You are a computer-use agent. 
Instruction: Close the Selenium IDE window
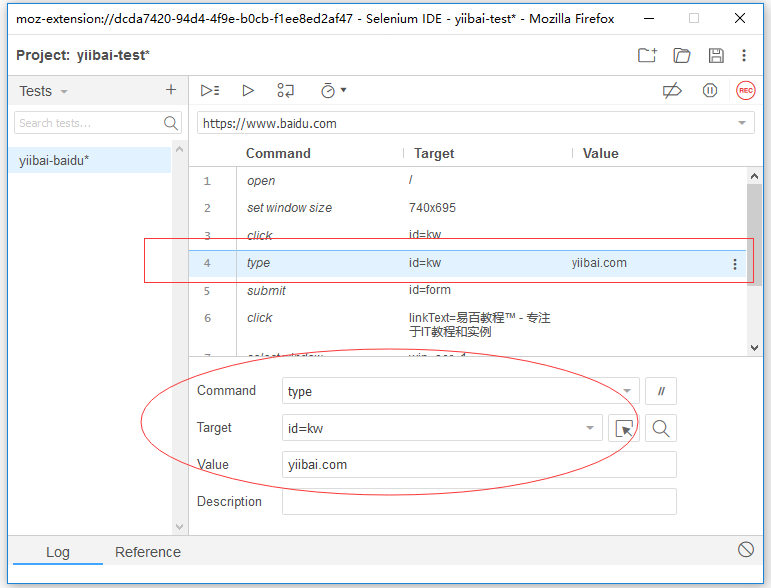740,19
